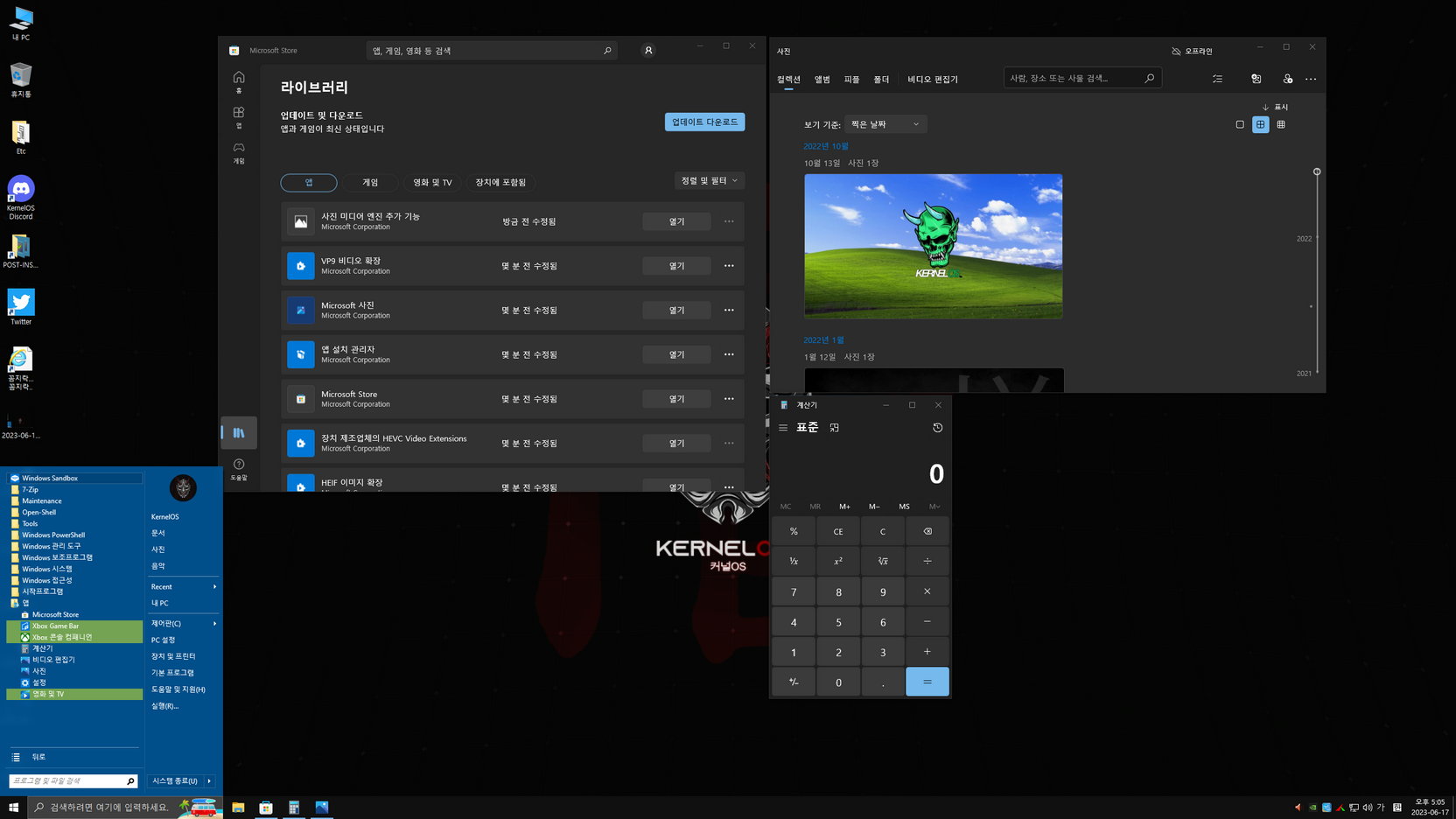Toggle Calculator keep-on-top icon
Screen dimensions: 1456x819
(x=835, y=428)
